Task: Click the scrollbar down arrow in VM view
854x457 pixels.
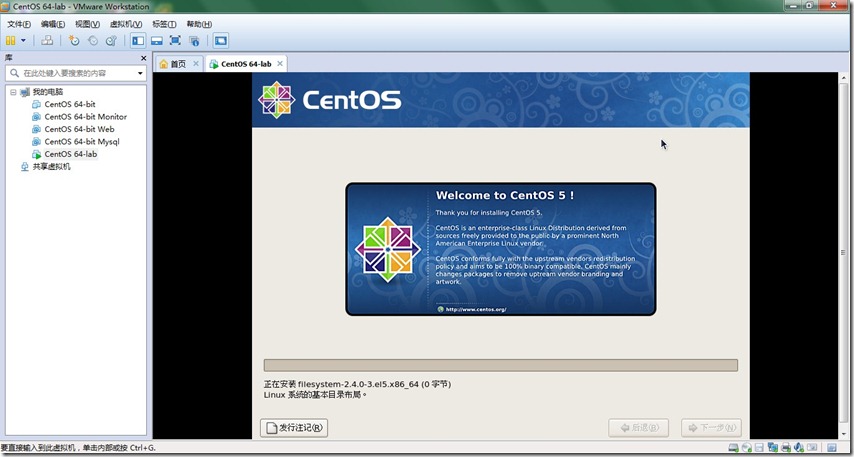Action: coord(844,434)
